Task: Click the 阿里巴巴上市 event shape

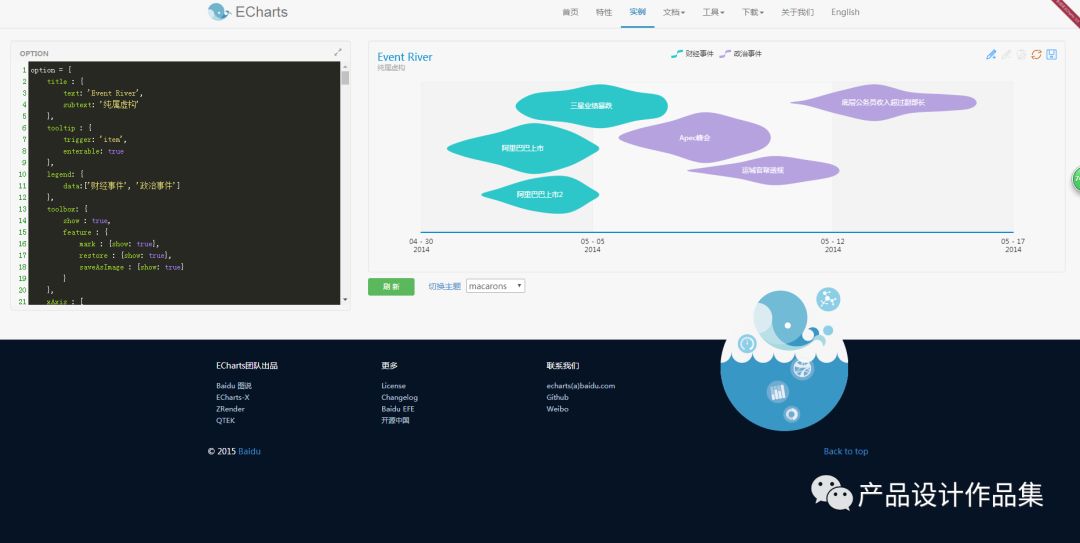Action: click(523, 148)
